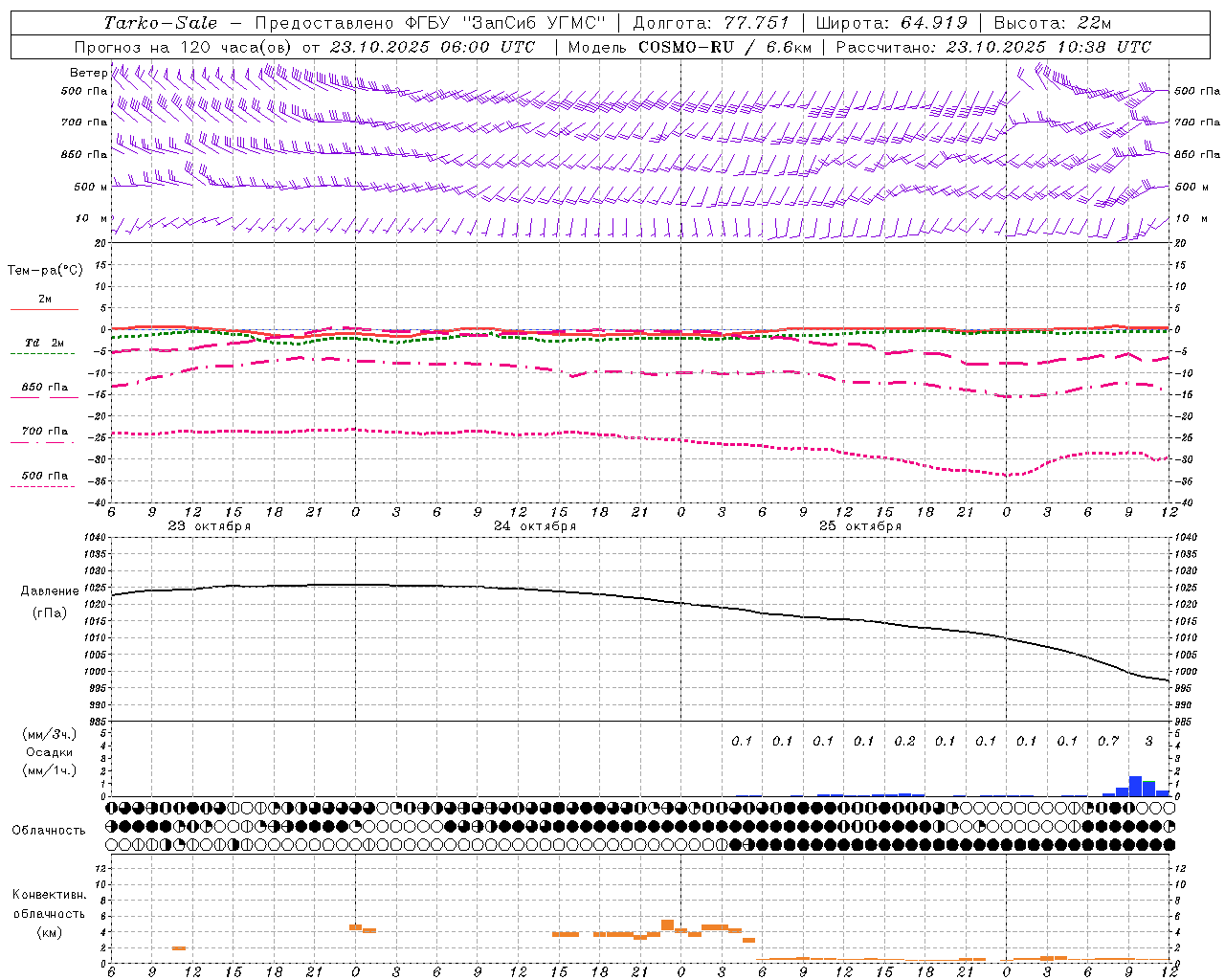Click the Ветер wind panel label

(x=88, y=73)
